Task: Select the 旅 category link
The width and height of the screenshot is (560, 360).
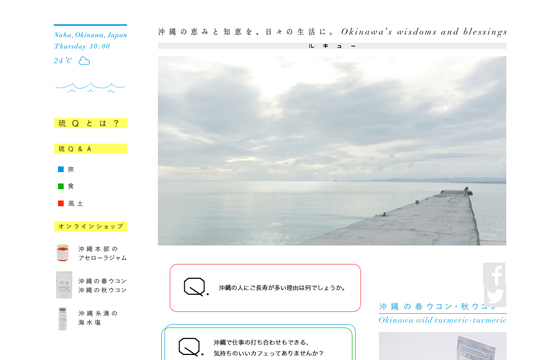Action: coord(71,169)
